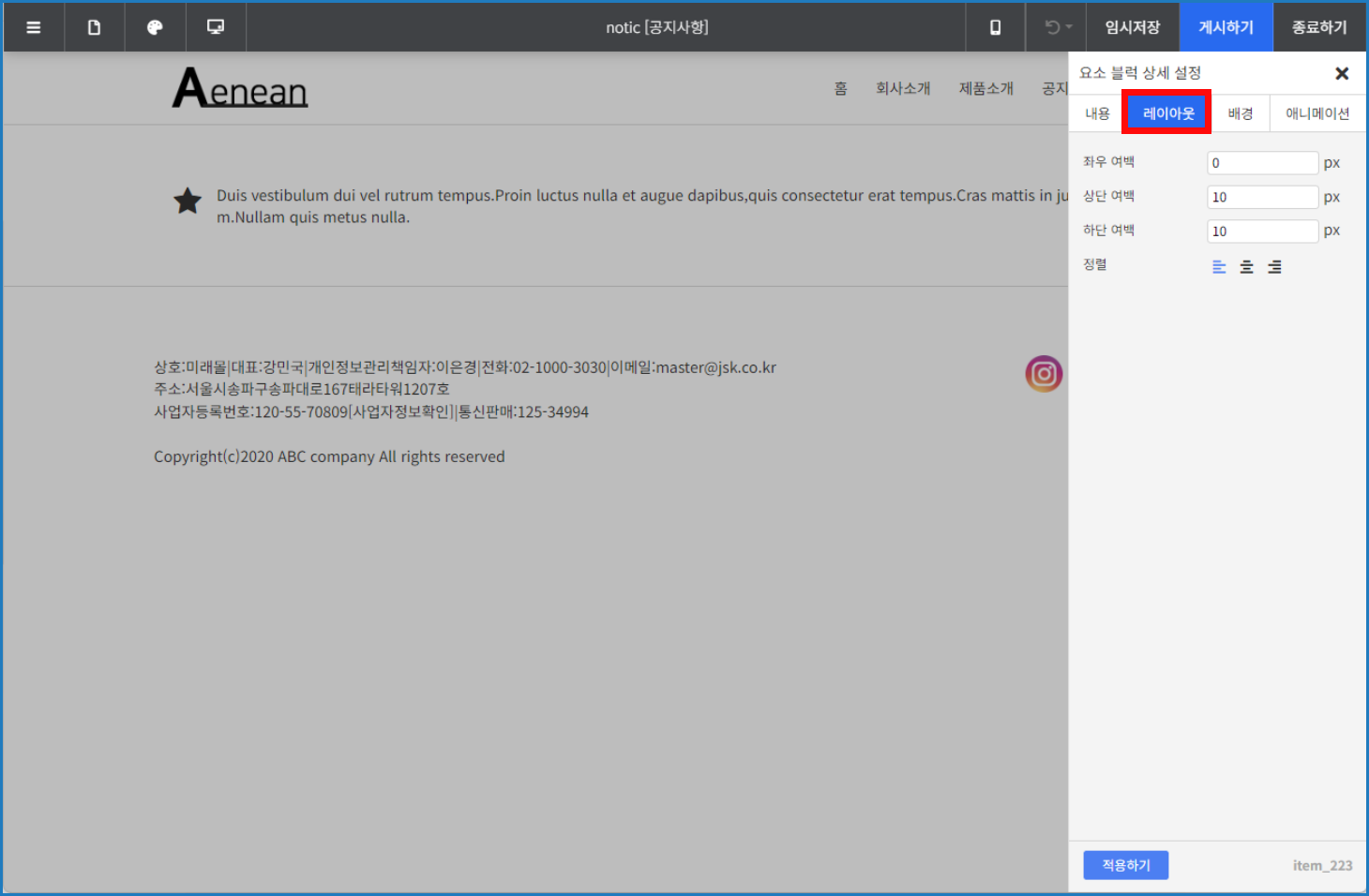Click the 상단 여백 value field
The image size is (1369, 896).
[1261, 196]
